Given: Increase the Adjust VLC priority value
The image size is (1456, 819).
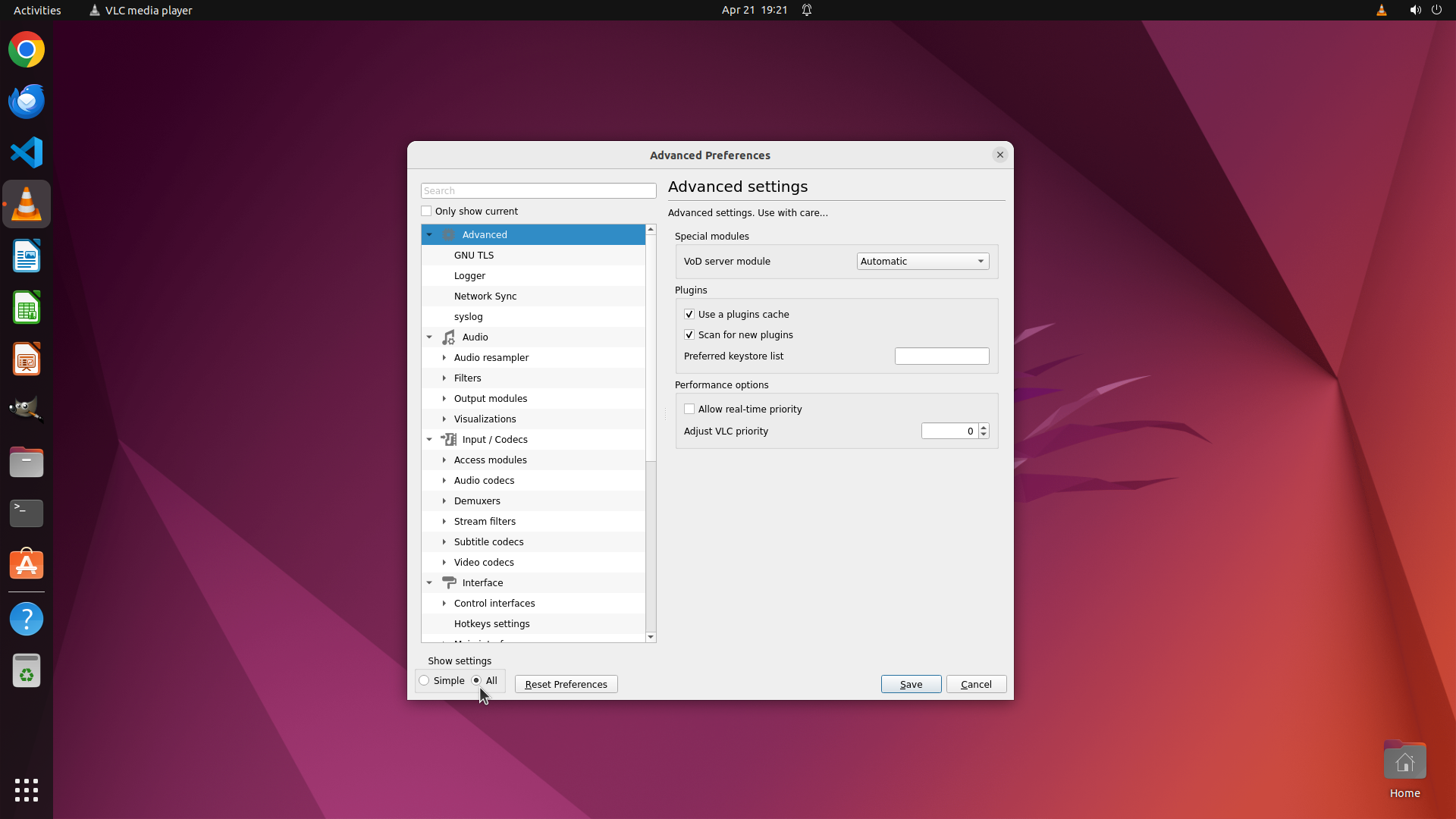Looking at the screenshot, I should tap(984, 427).
